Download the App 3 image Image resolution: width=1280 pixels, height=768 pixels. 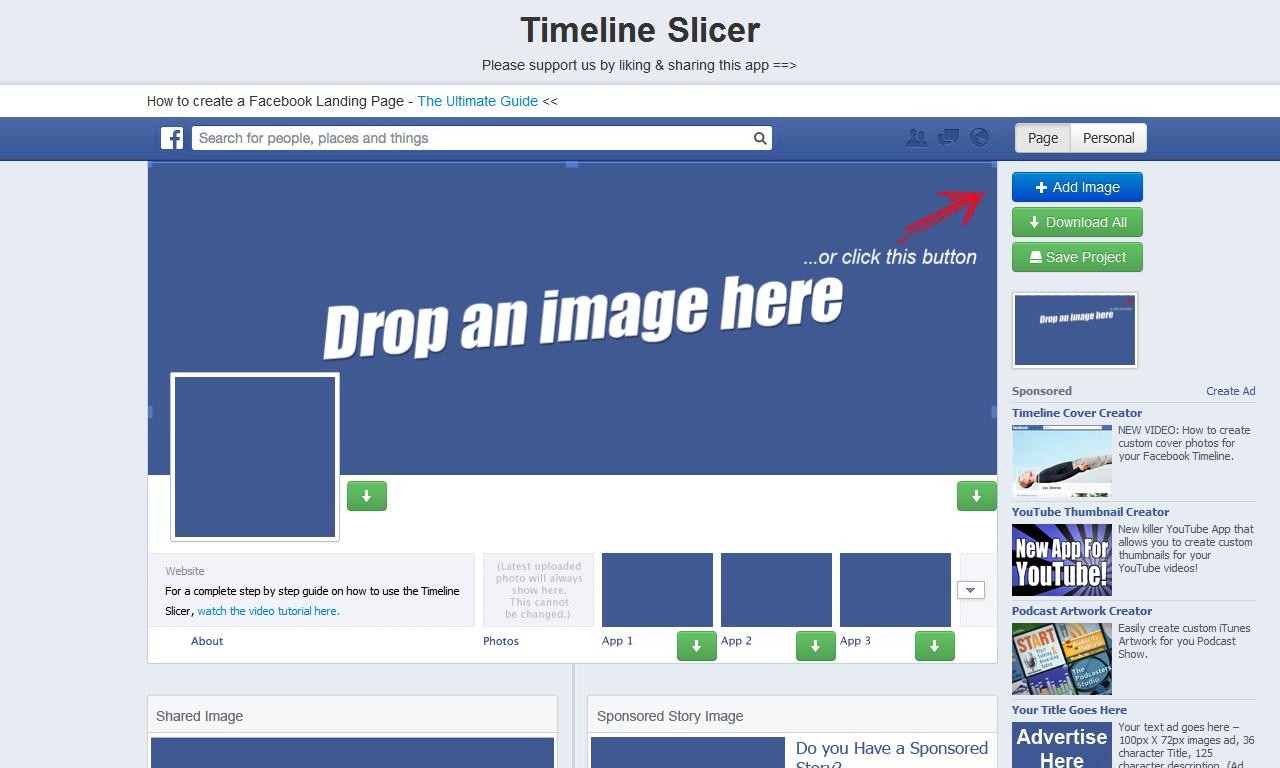click(x=934, y=646)
